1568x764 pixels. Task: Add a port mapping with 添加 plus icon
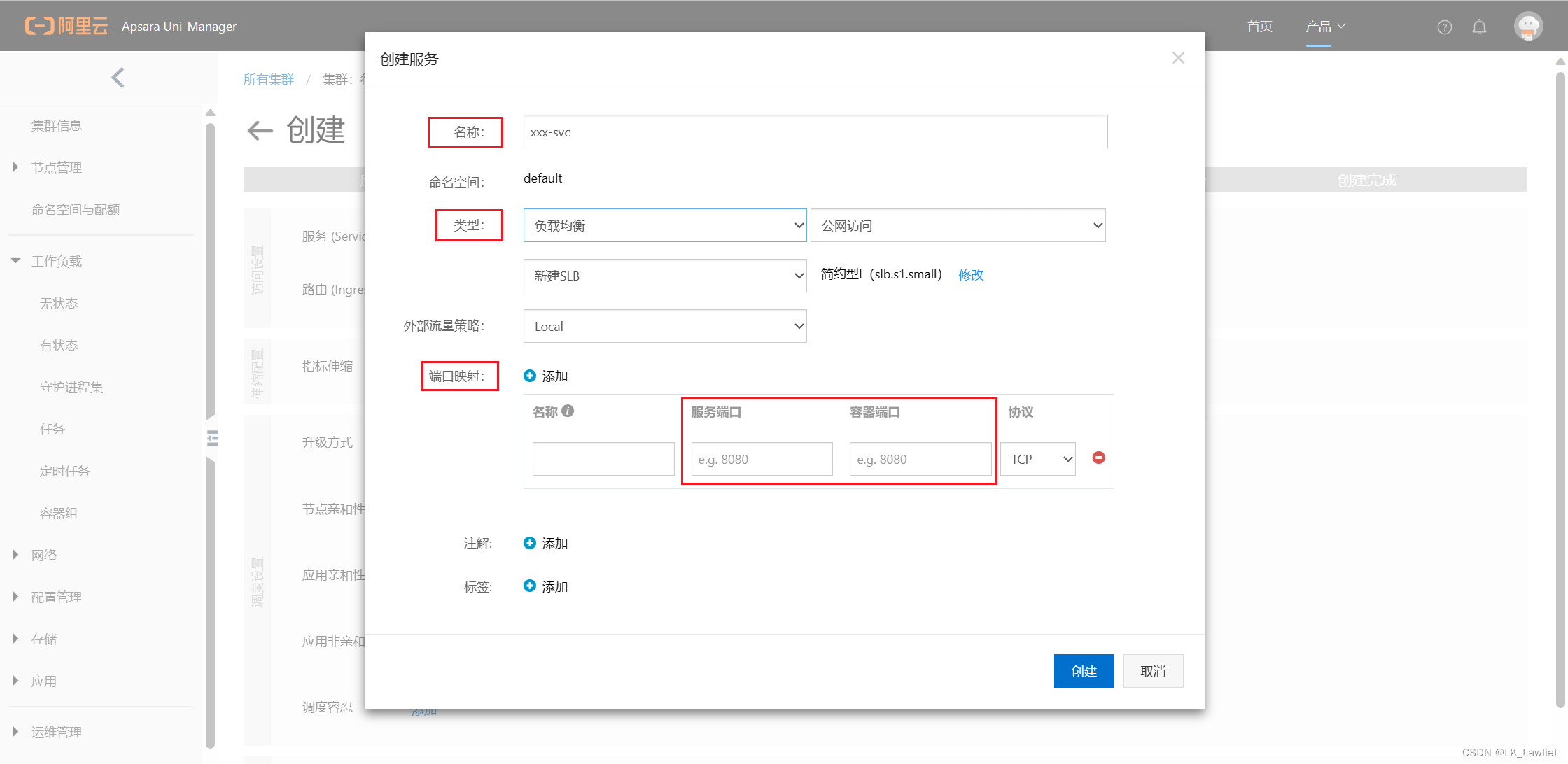pyautogui.click(x=530, y=376)
